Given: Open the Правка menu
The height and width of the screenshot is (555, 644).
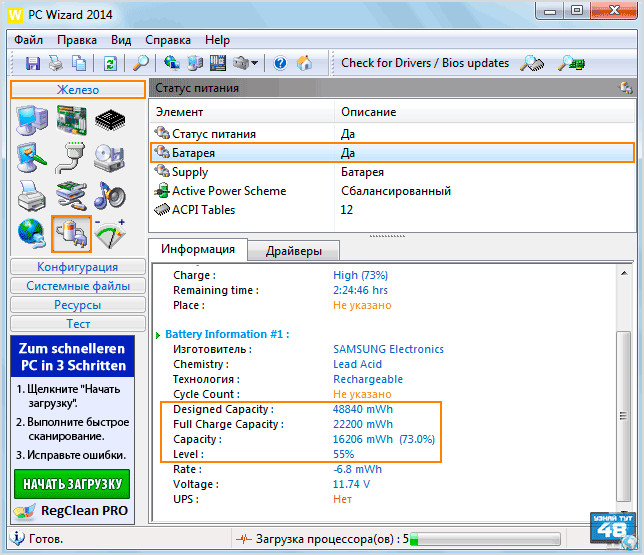Looking at the screenshot, I should 77,40.
